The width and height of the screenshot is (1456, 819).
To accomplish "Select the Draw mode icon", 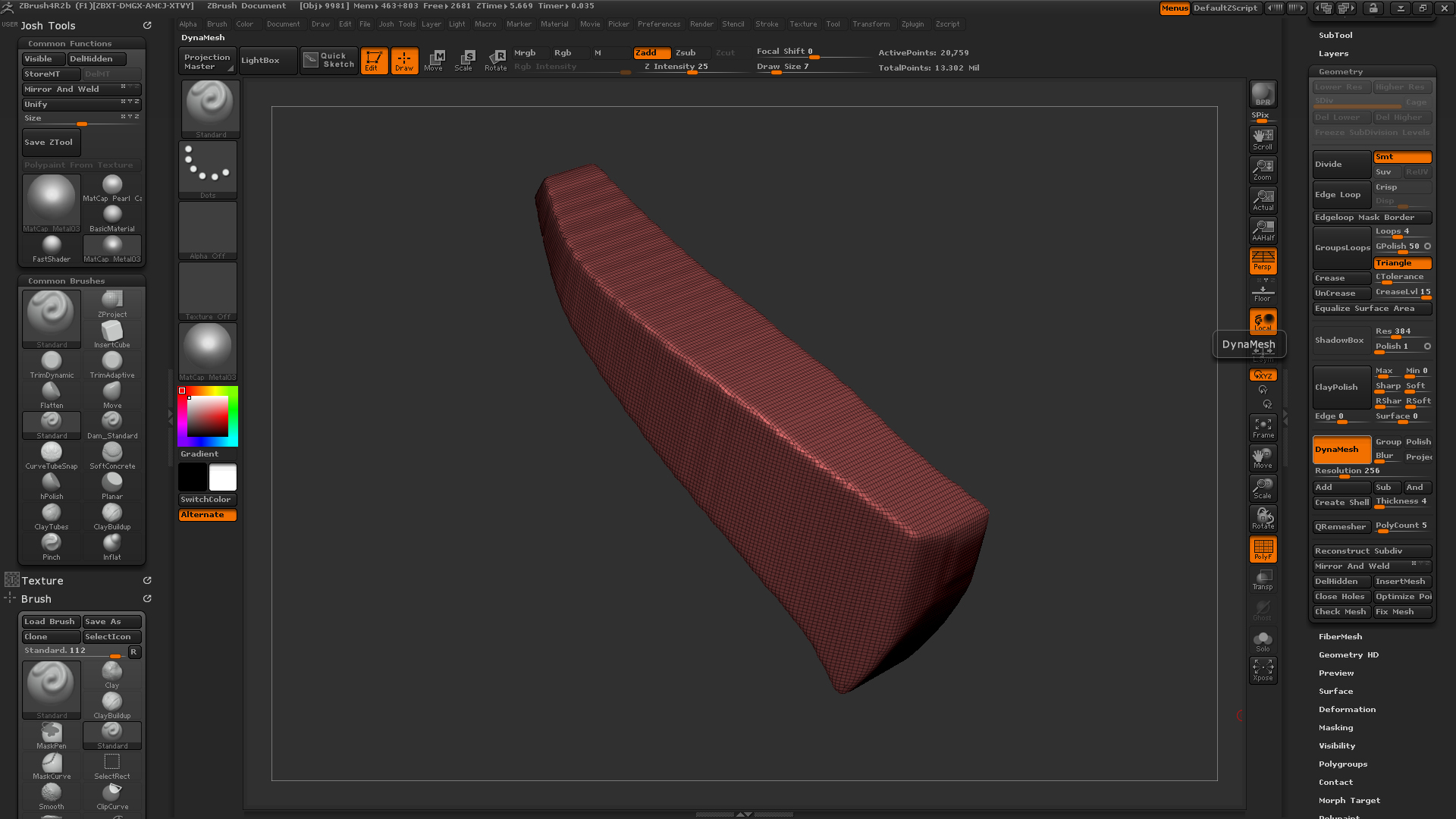I will 404,61.
